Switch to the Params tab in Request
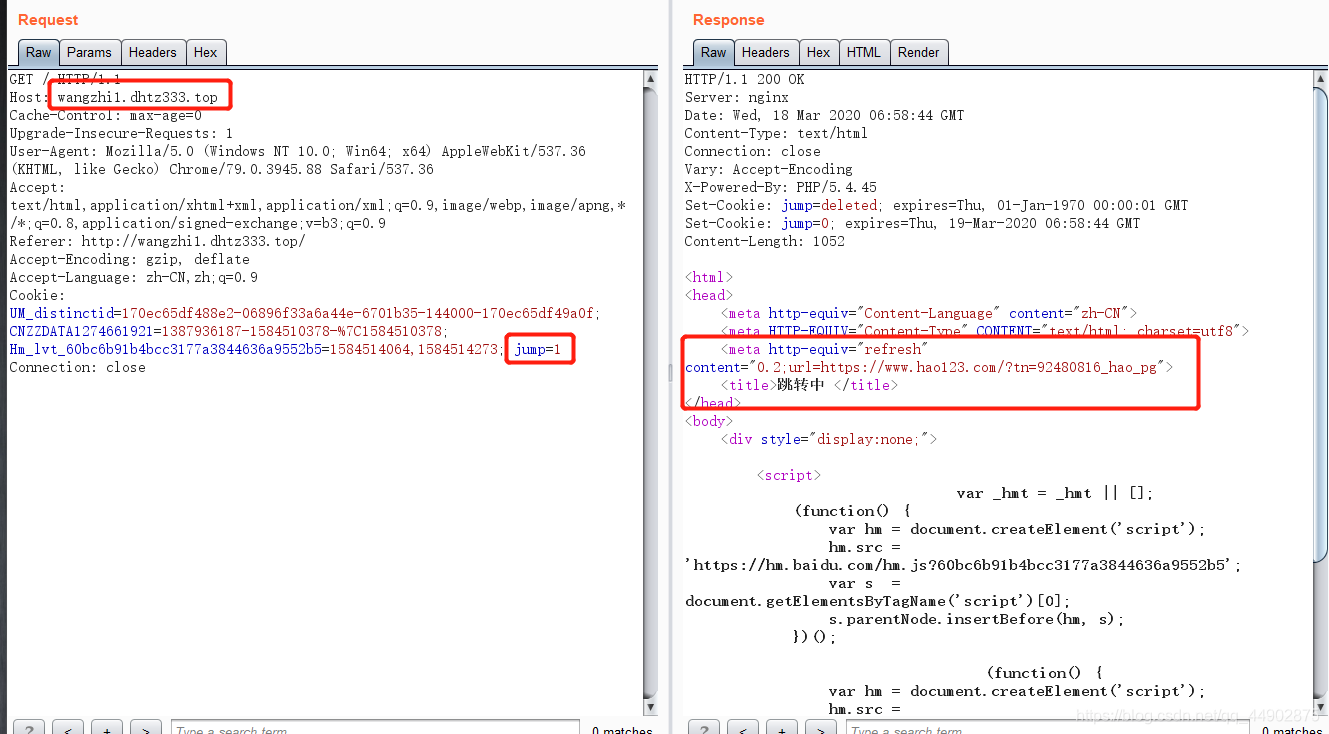This screenshot has height=734, width=1329. pyautogui.click(x=90, y=52)
